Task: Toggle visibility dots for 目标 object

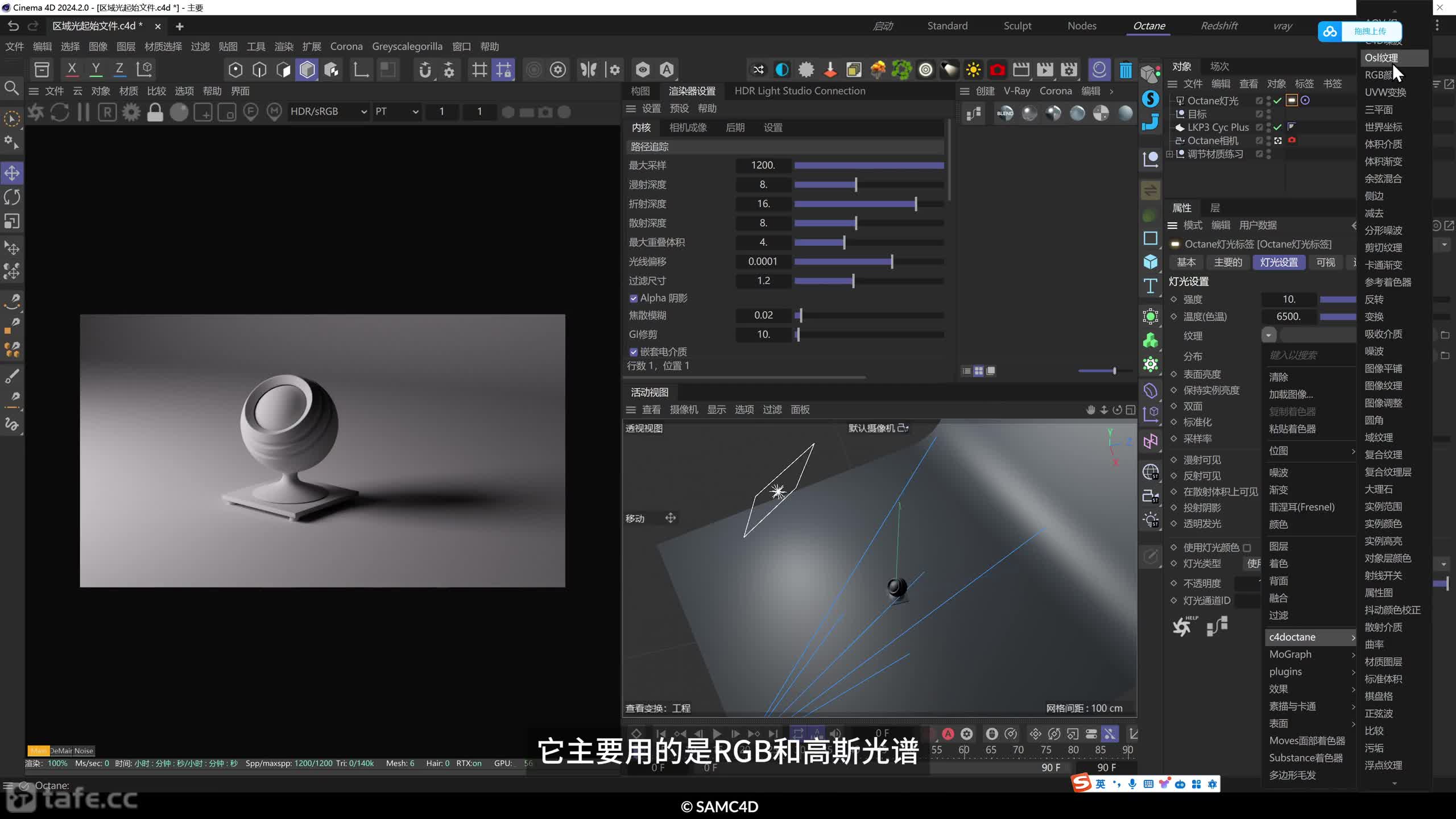Action: point(1269,114)
